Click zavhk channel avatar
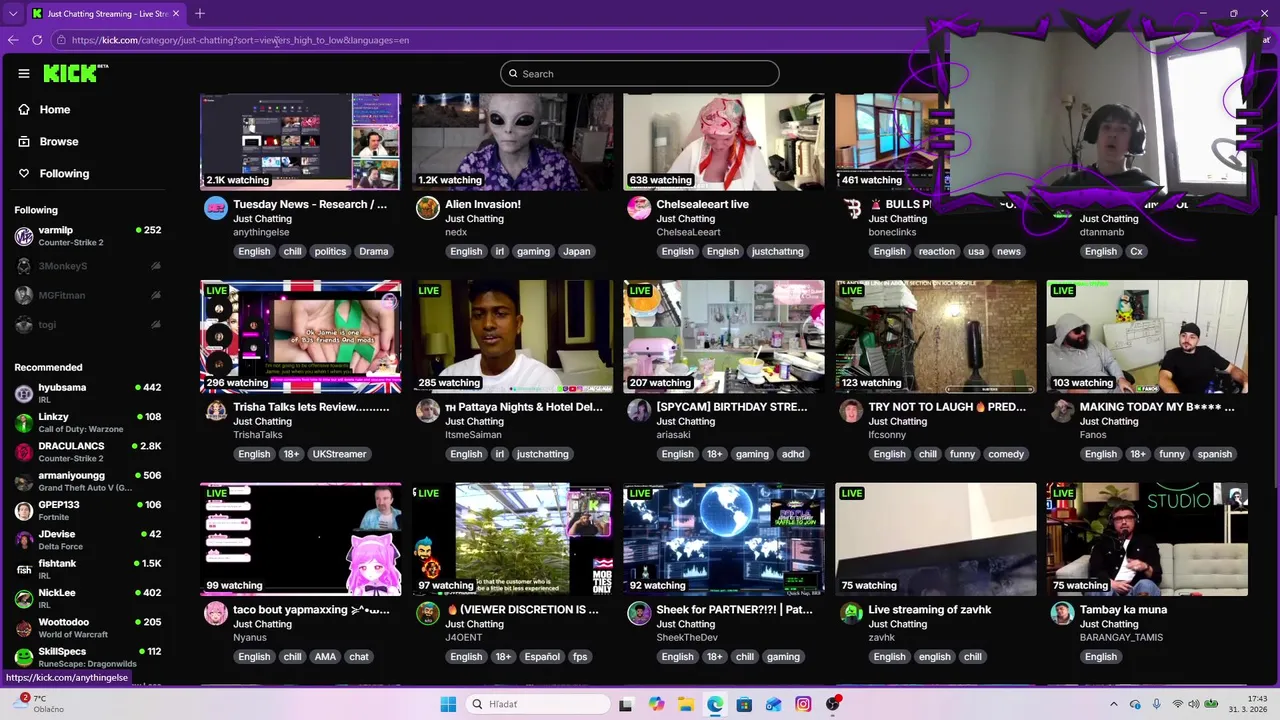The width and height of the screenshot is (1280, 720). pos(851,614)
